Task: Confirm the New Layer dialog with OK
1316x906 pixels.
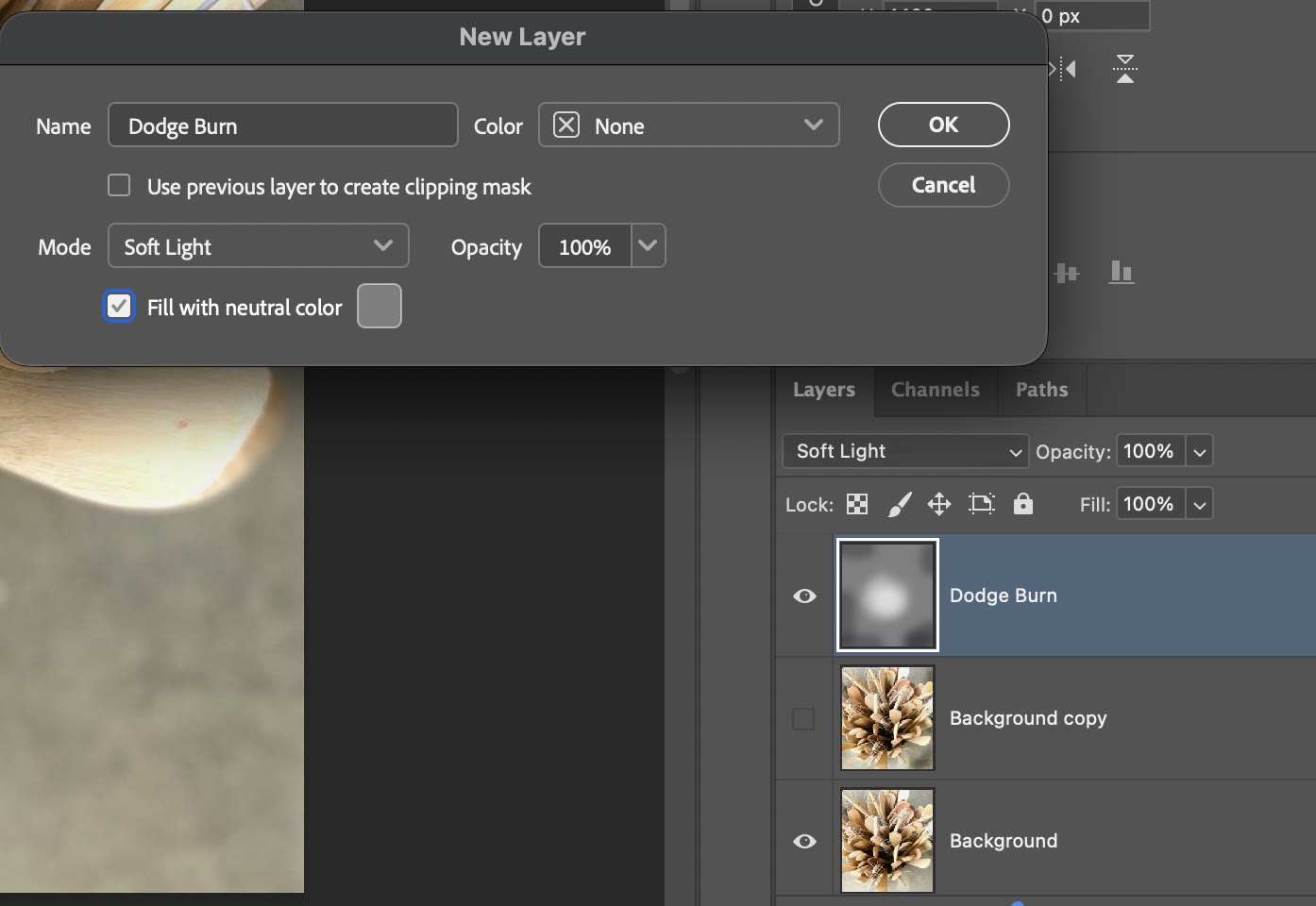Action: point(944,125)
